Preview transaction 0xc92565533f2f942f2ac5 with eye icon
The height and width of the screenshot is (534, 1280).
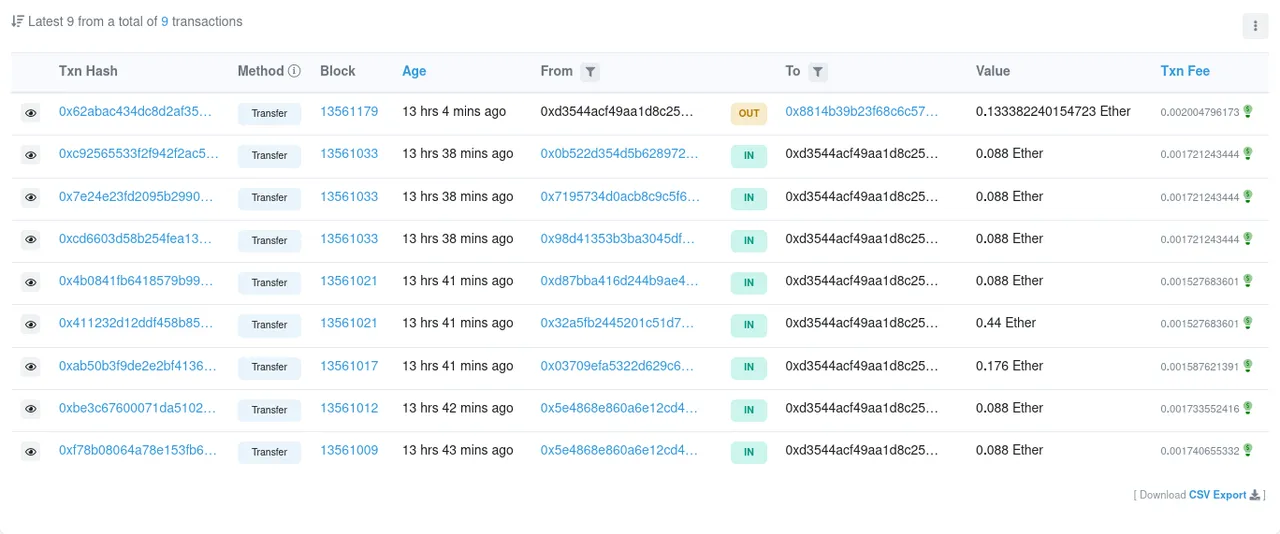click(31, 155)
